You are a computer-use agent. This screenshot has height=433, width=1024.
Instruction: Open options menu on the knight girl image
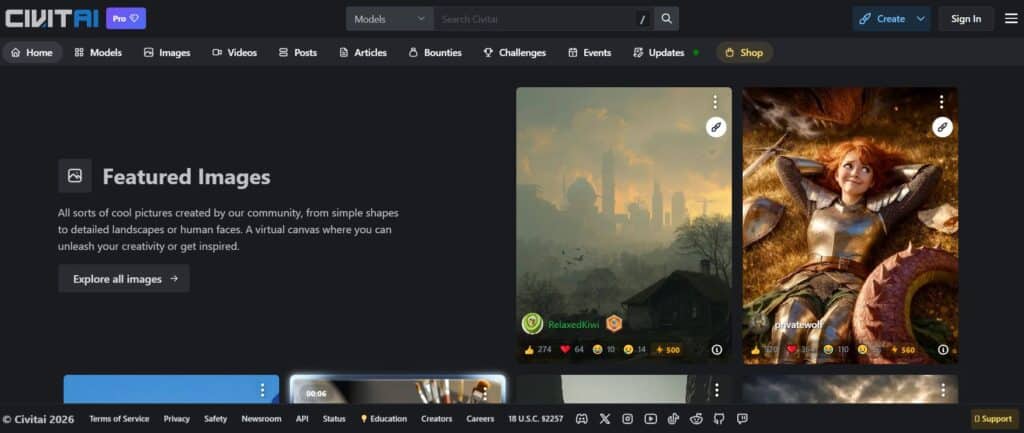point(941,102)
